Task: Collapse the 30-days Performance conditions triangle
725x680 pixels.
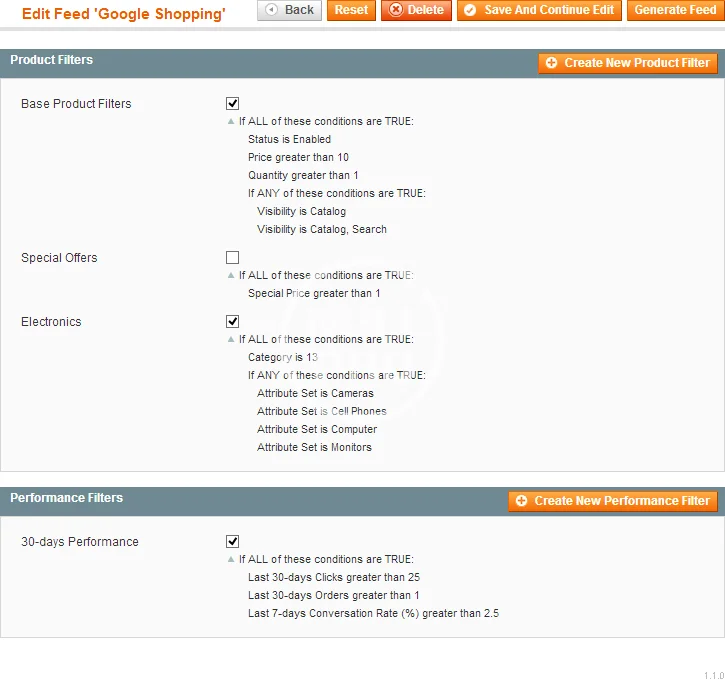Action: [x=232, y=560]
